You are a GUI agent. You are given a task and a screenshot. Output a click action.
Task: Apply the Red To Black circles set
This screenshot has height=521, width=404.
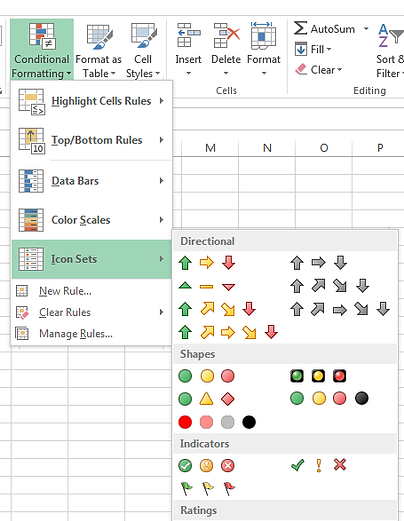coord(217,422)
